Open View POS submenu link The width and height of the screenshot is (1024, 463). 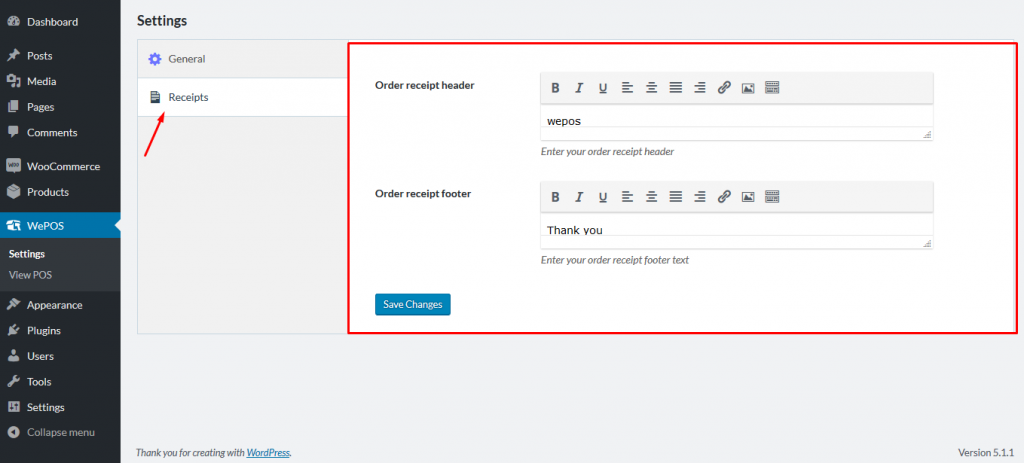tap(30, 275)
